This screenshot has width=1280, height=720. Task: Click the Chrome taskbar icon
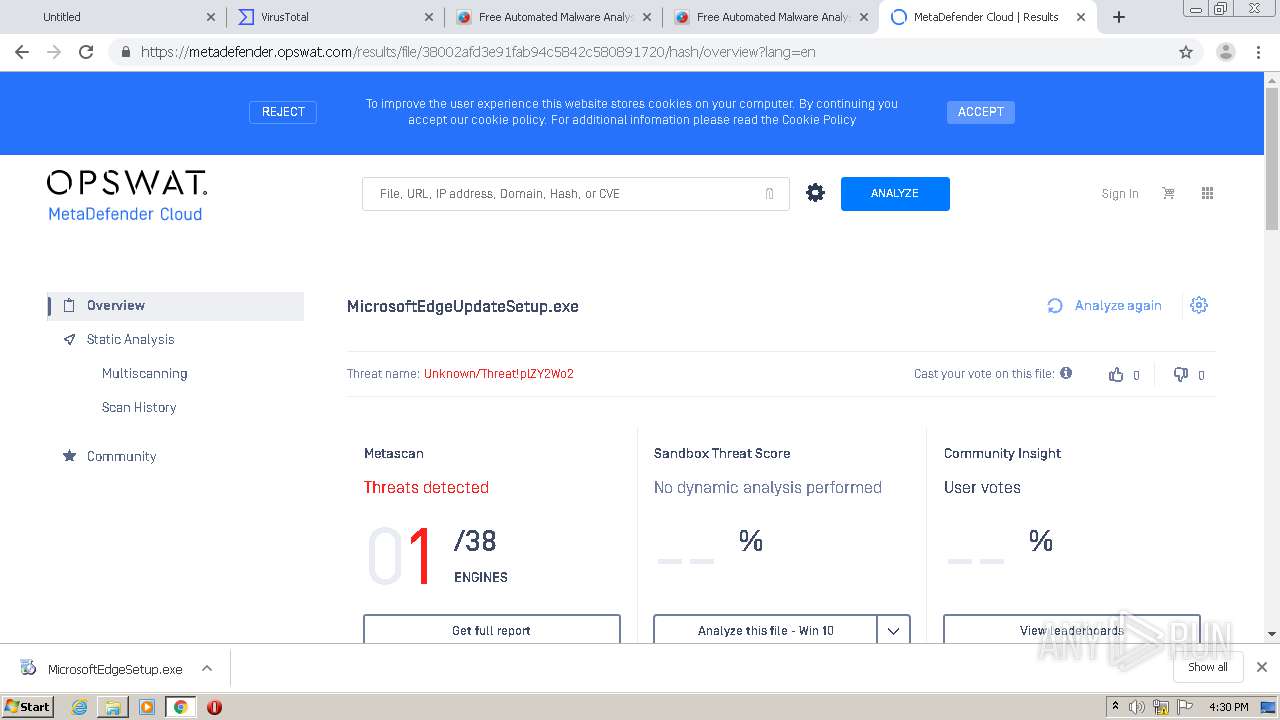coord(180,707)
